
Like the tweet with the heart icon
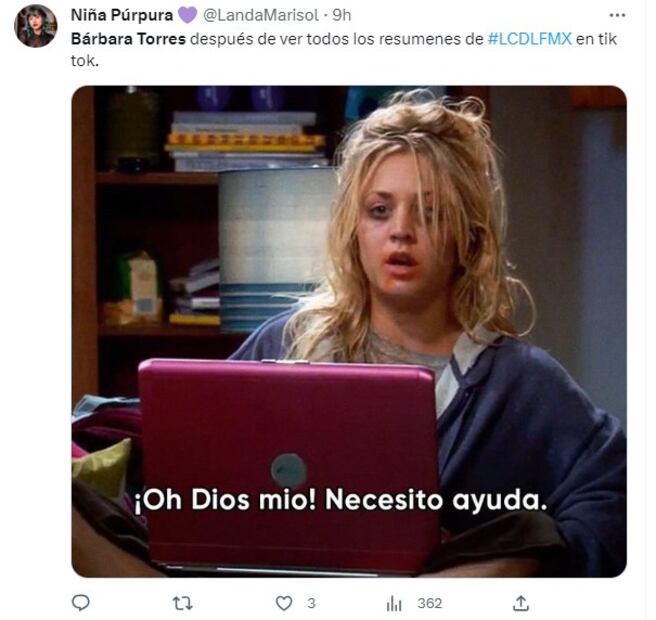[284, 603]
